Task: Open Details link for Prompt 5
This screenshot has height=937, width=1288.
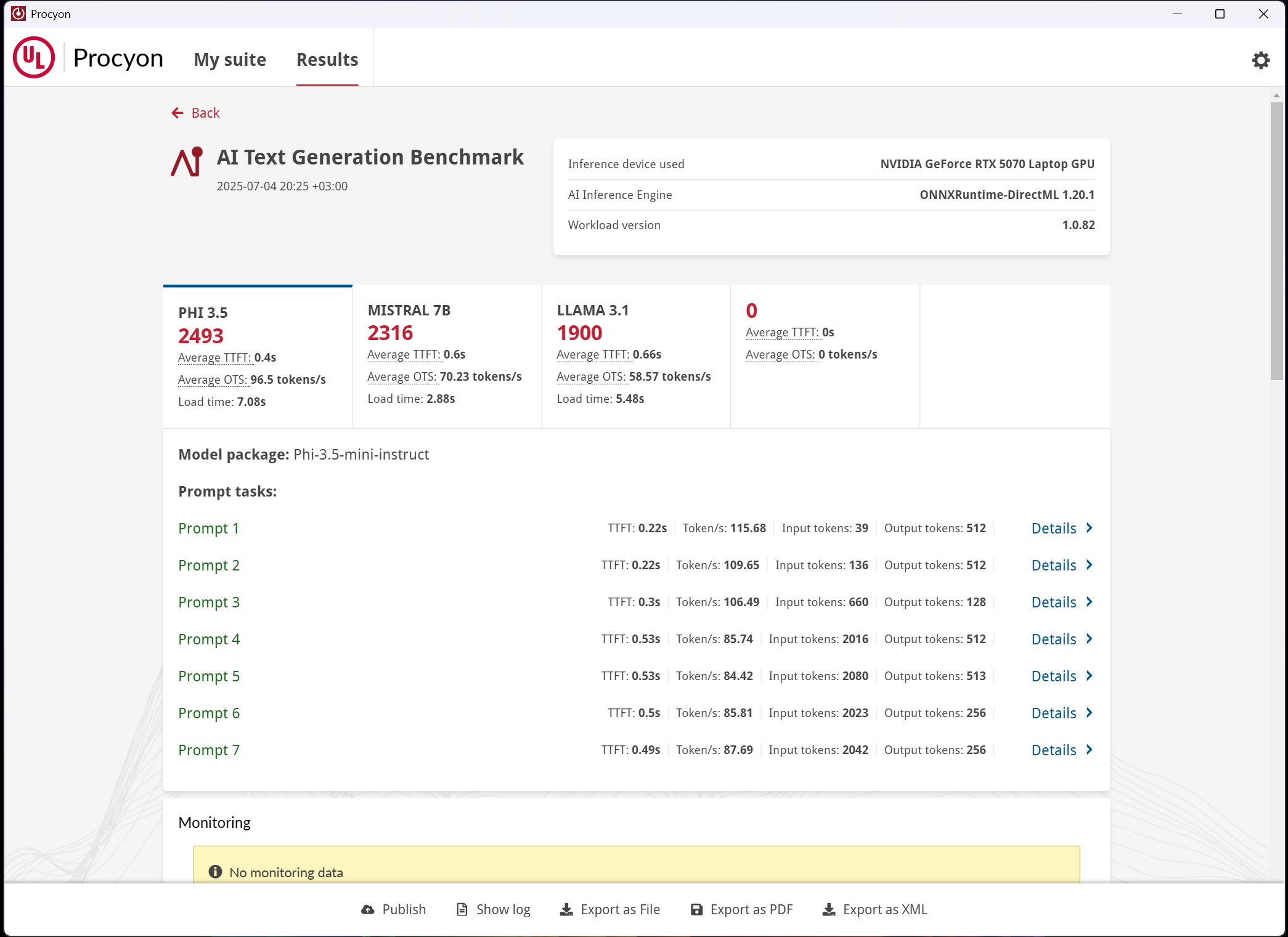Action: coord(1054,676)
